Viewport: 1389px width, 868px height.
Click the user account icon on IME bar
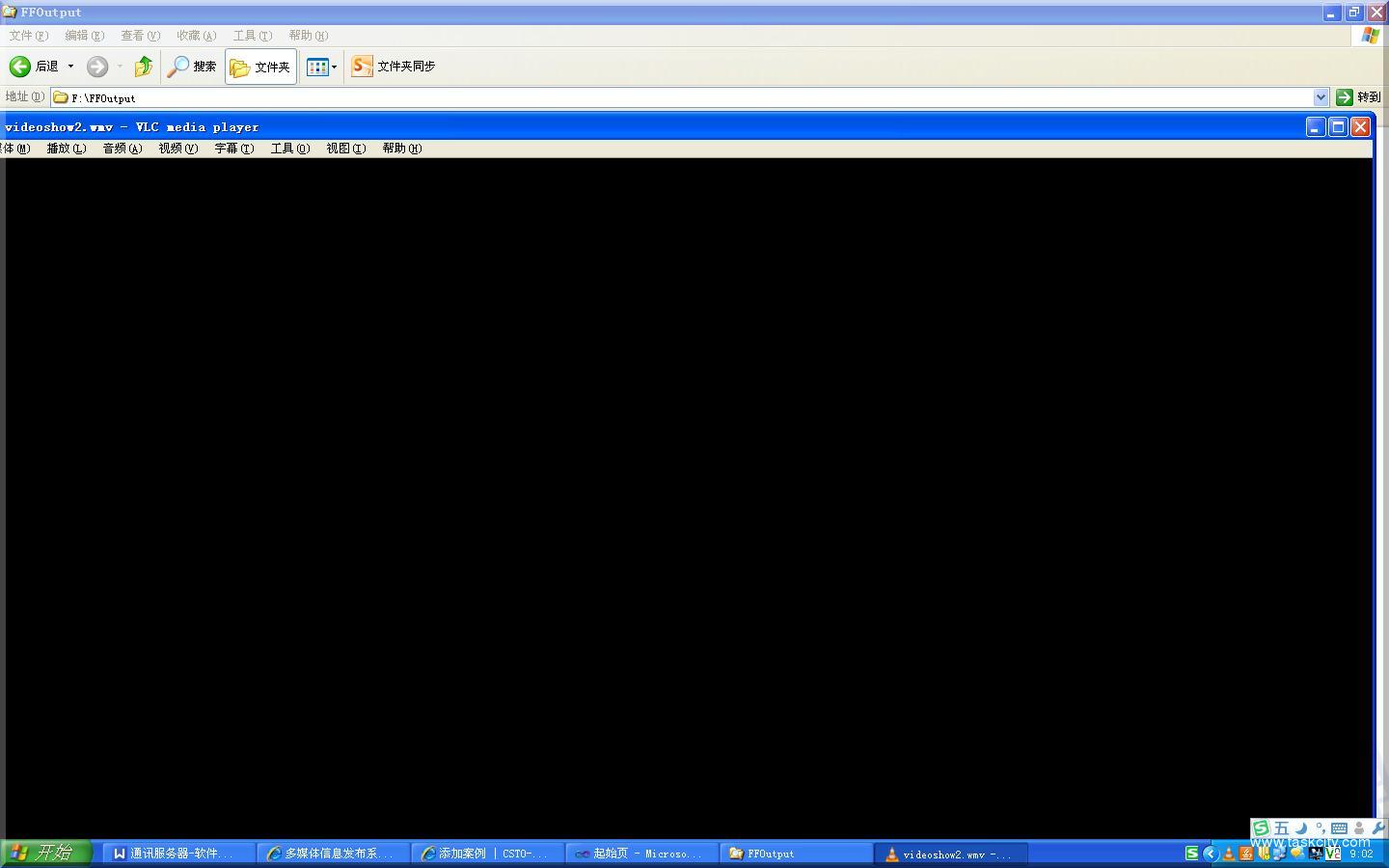[x=1359, y=828]
